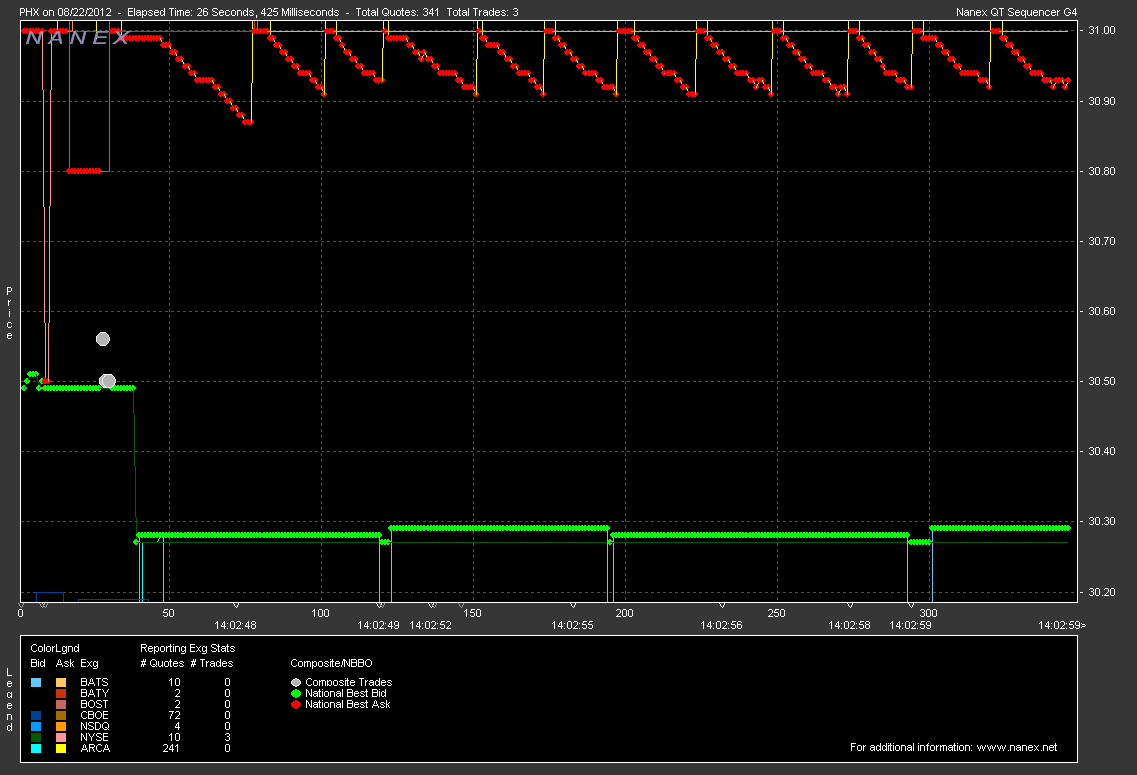1137x775 pixels.
Task: Click the 'BOST' exchange name in legend
Action: point(94,704)
